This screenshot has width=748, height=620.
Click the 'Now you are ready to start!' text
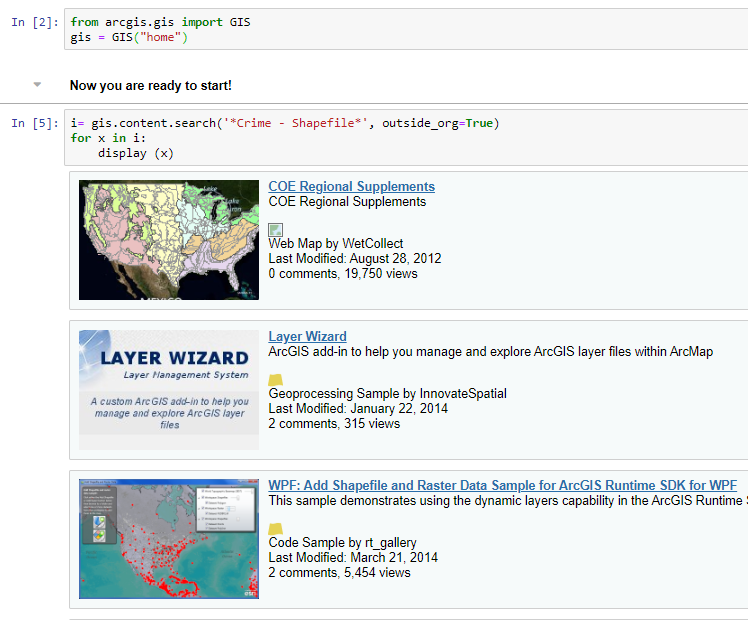pos(151,85)
